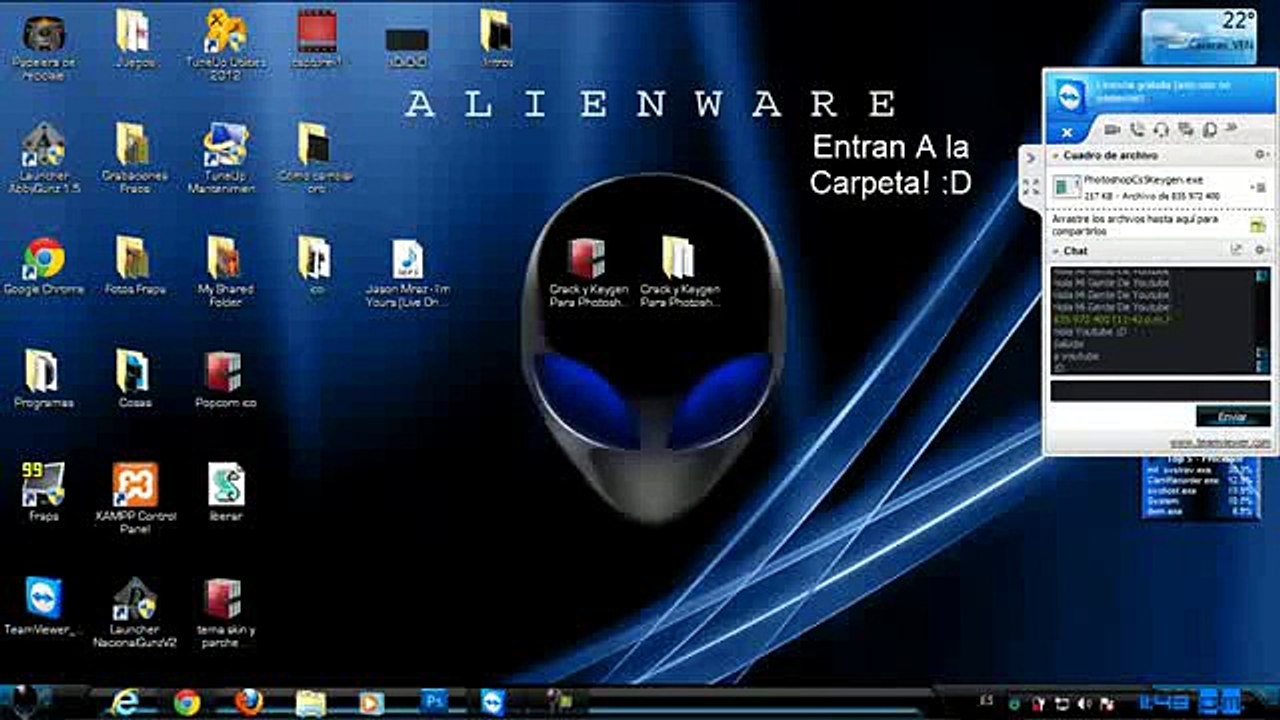Open Google Chrome desktop shortcut
The height and width of the screenshot is (720, 1280).
pos(44,266)
